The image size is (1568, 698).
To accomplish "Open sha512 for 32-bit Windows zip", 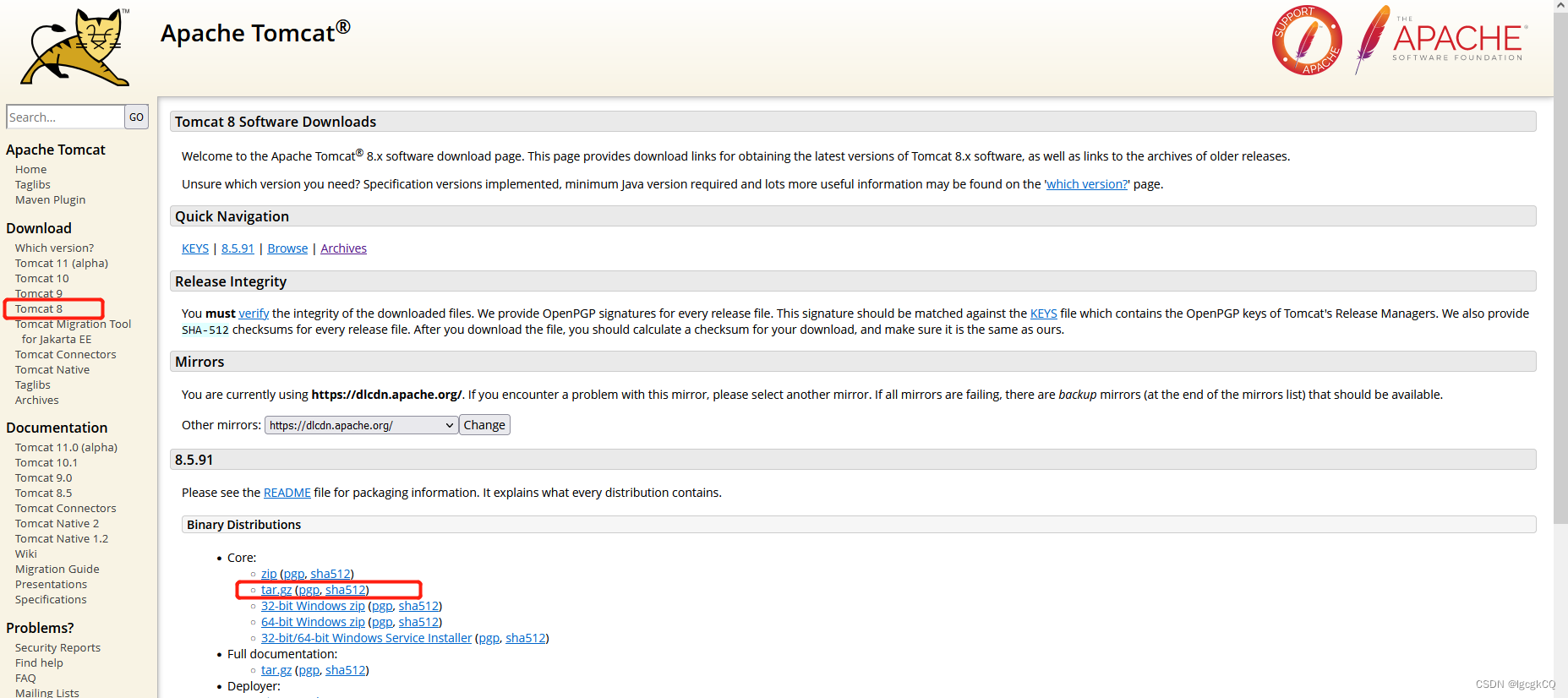I will pyautogui.click(x=418, y=606).
